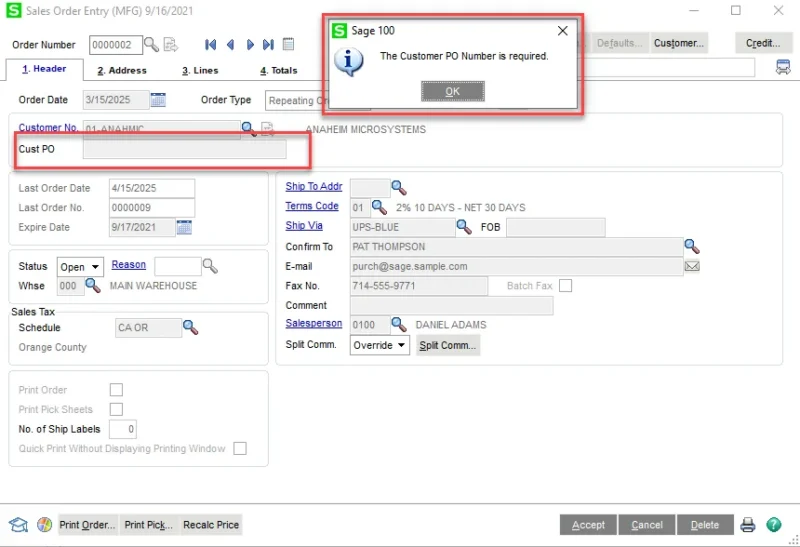This screenshot has height=547, width=800.
Task: Click into the Cust PO field
Action: point(185,150)
